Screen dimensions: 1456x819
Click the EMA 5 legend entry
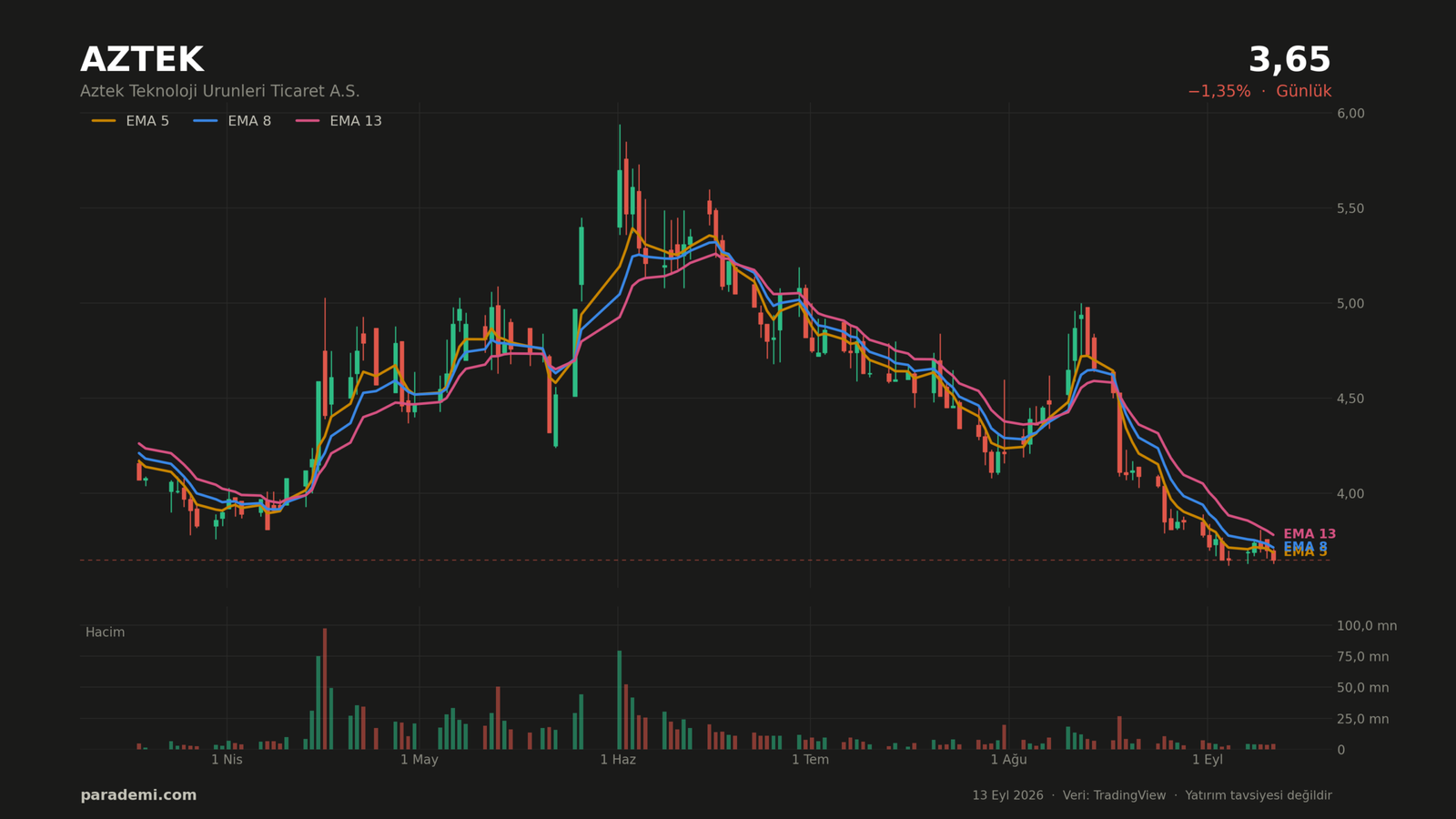click(x=130, y=121)
